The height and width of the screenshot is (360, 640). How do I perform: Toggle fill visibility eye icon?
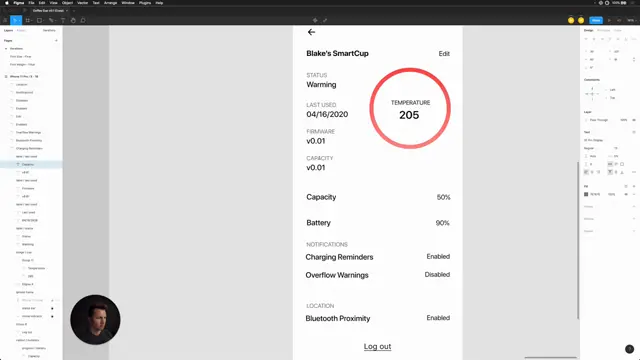[626, 194]
